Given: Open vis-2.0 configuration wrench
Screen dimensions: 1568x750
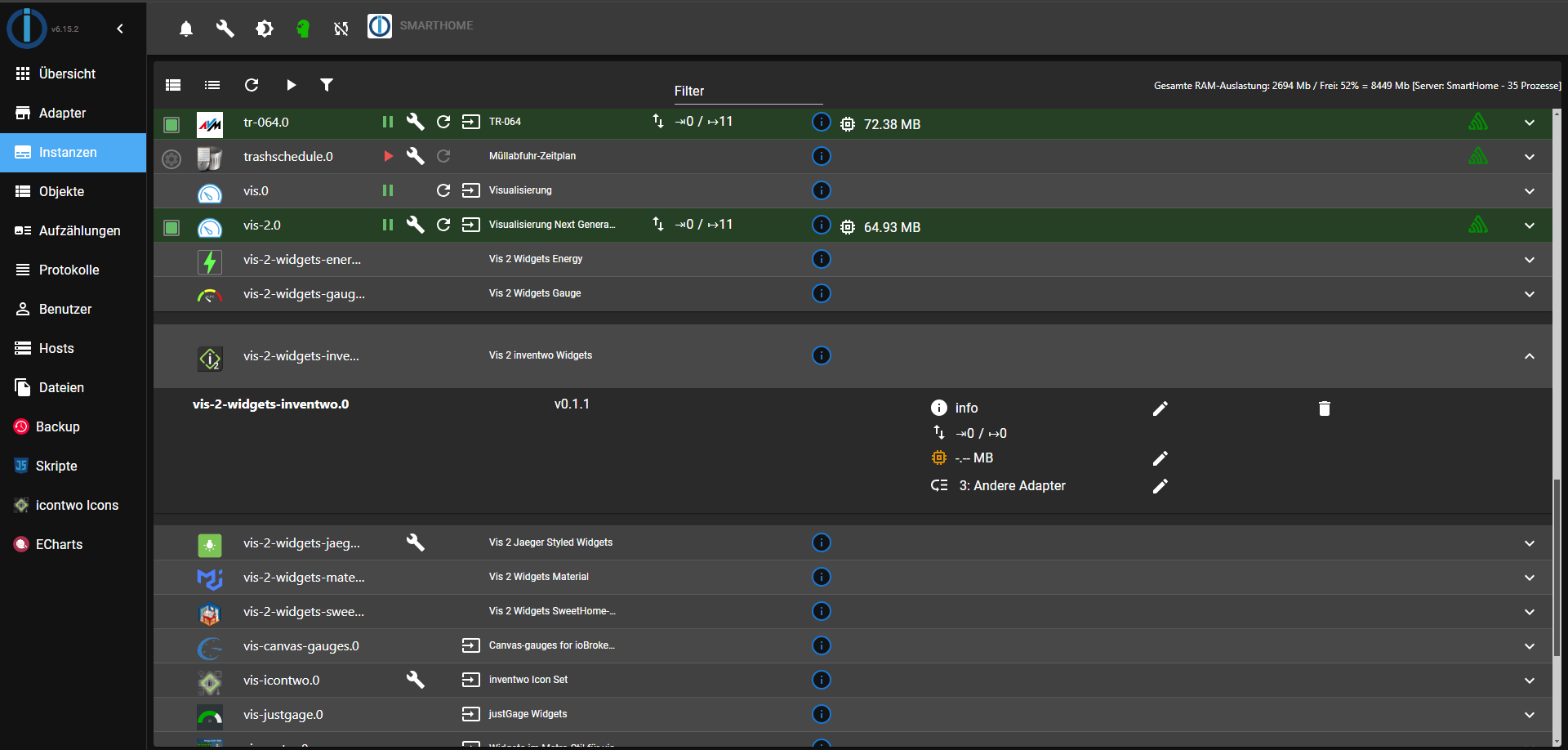Looking at the screenshot, I should (x=416, y=225).
